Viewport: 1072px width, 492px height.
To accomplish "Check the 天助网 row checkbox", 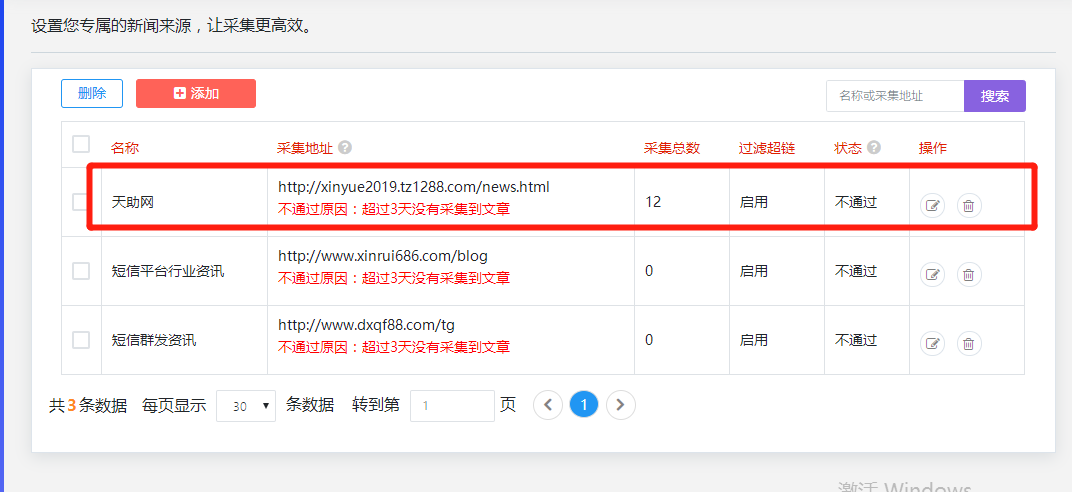I will 81,202.
